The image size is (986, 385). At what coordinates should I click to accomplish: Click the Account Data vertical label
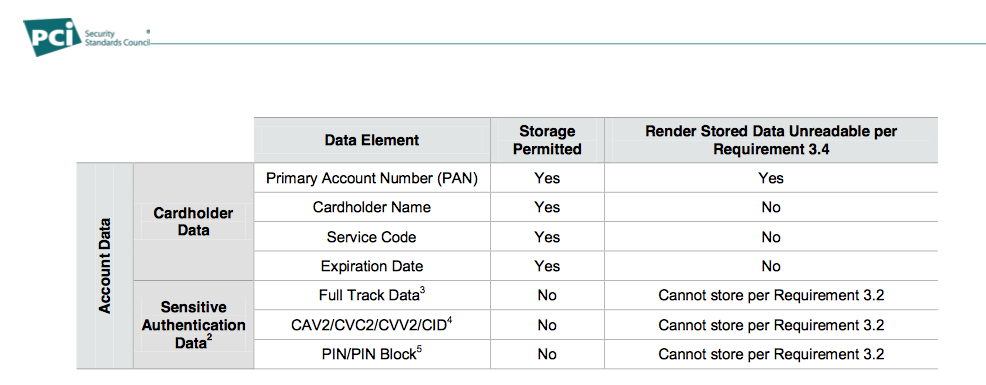coord(105,265)
